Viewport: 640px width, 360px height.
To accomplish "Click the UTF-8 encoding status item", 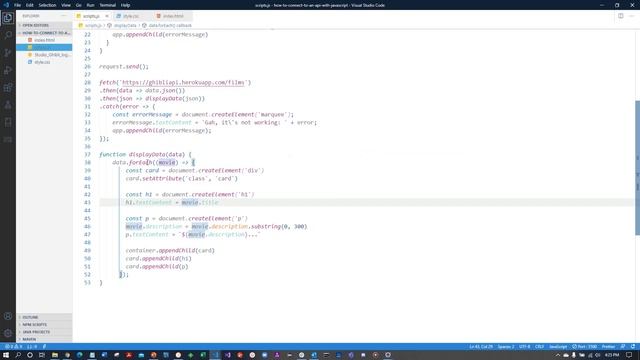I will coord(524,347).
